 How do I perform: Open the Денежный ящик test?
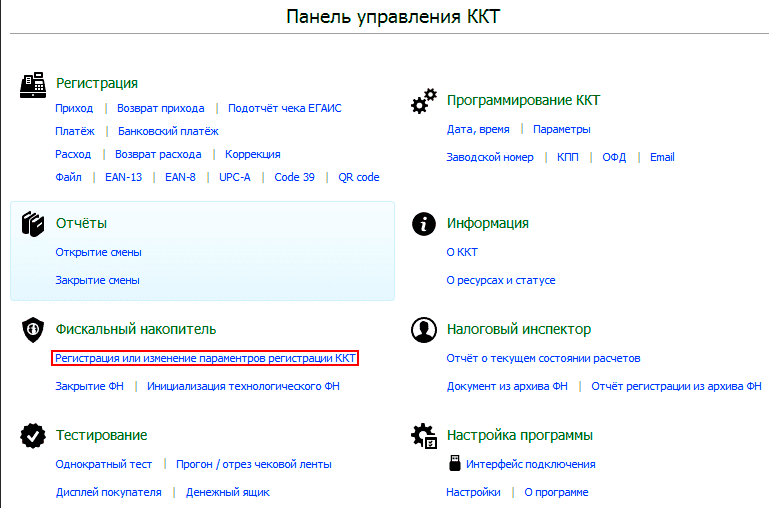tap(228, 492)
